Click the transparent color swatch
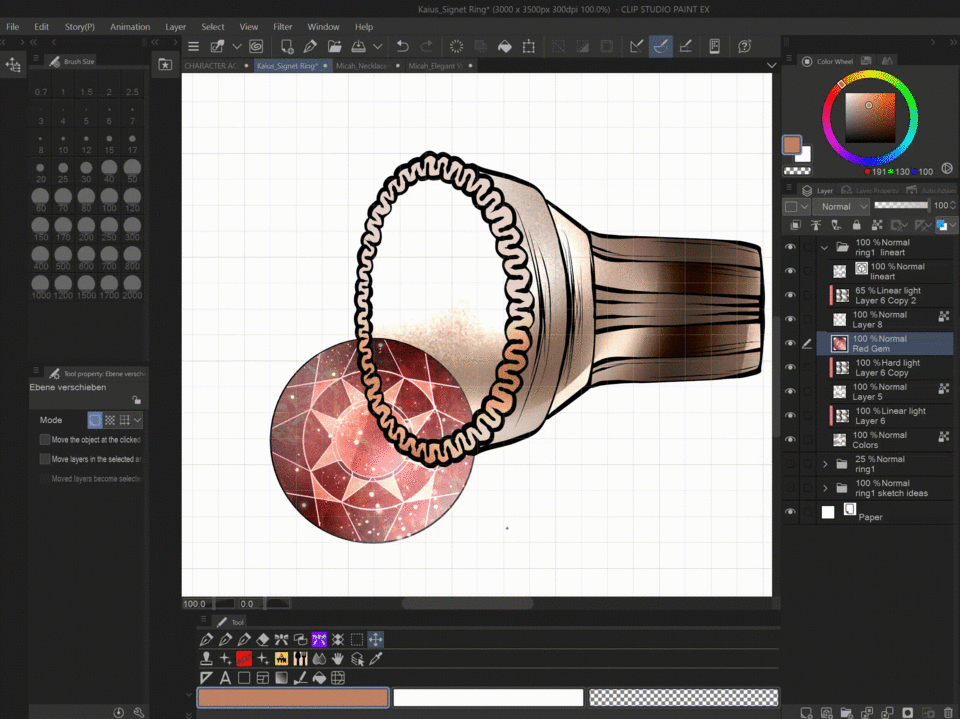Viewport: 960px width, 719px height. click(x=683, y=698)
